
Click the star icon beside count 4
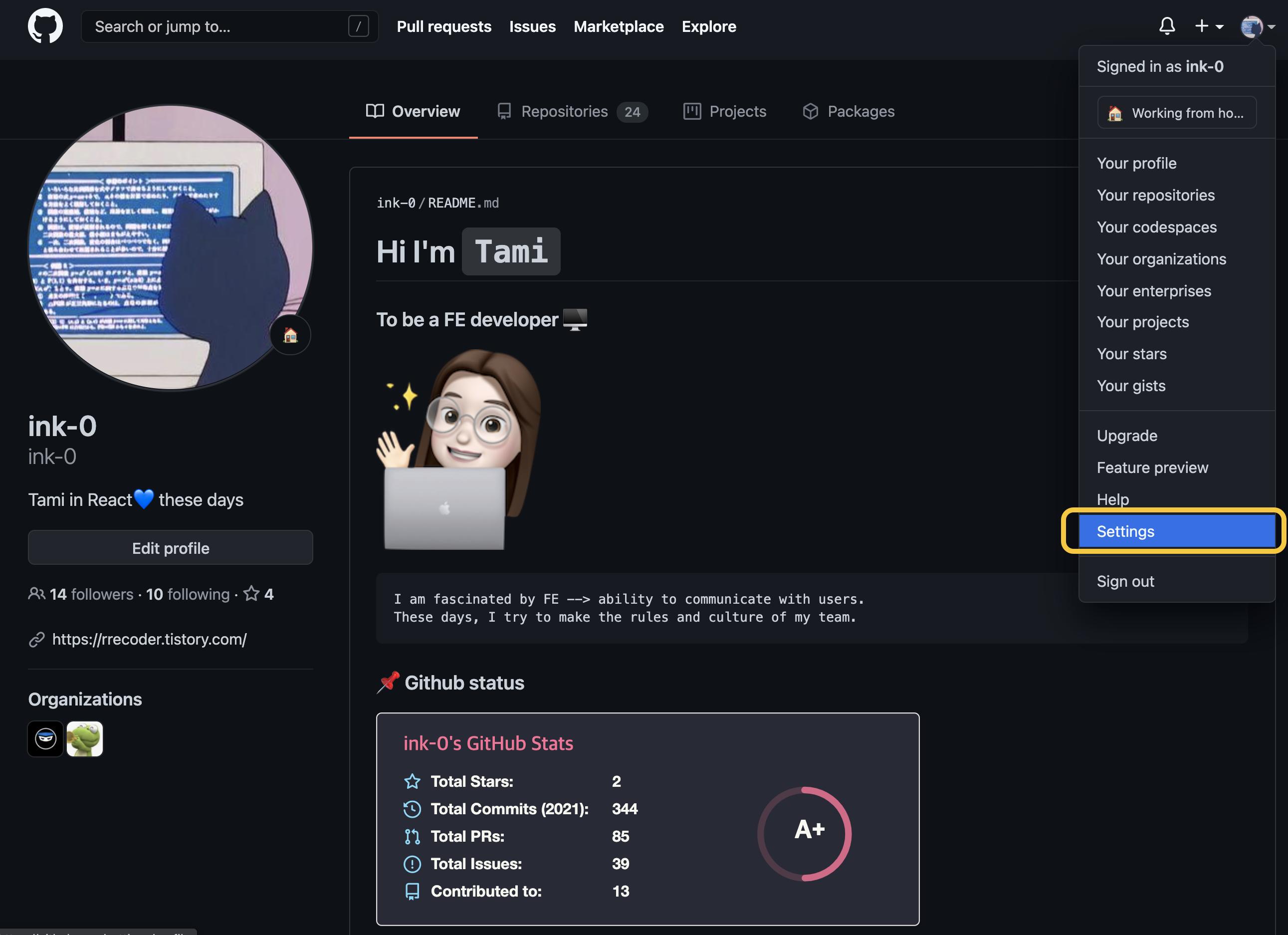[x=251, y=594]
